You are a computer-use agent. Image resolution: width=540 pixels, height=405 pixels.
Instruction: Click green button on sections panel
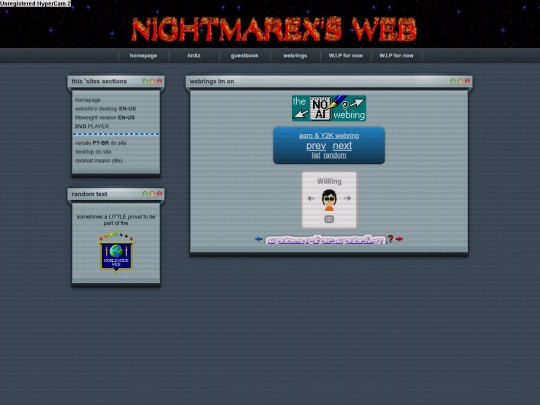(145, 81)
